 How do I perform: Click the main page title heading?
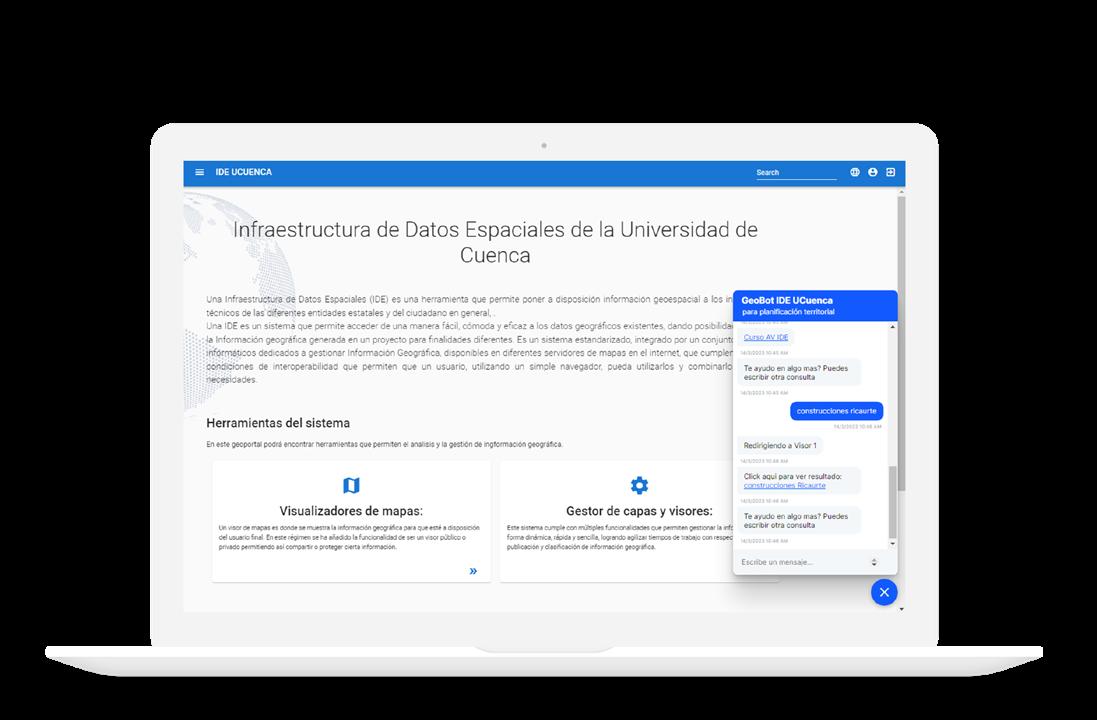click(495, 242)
